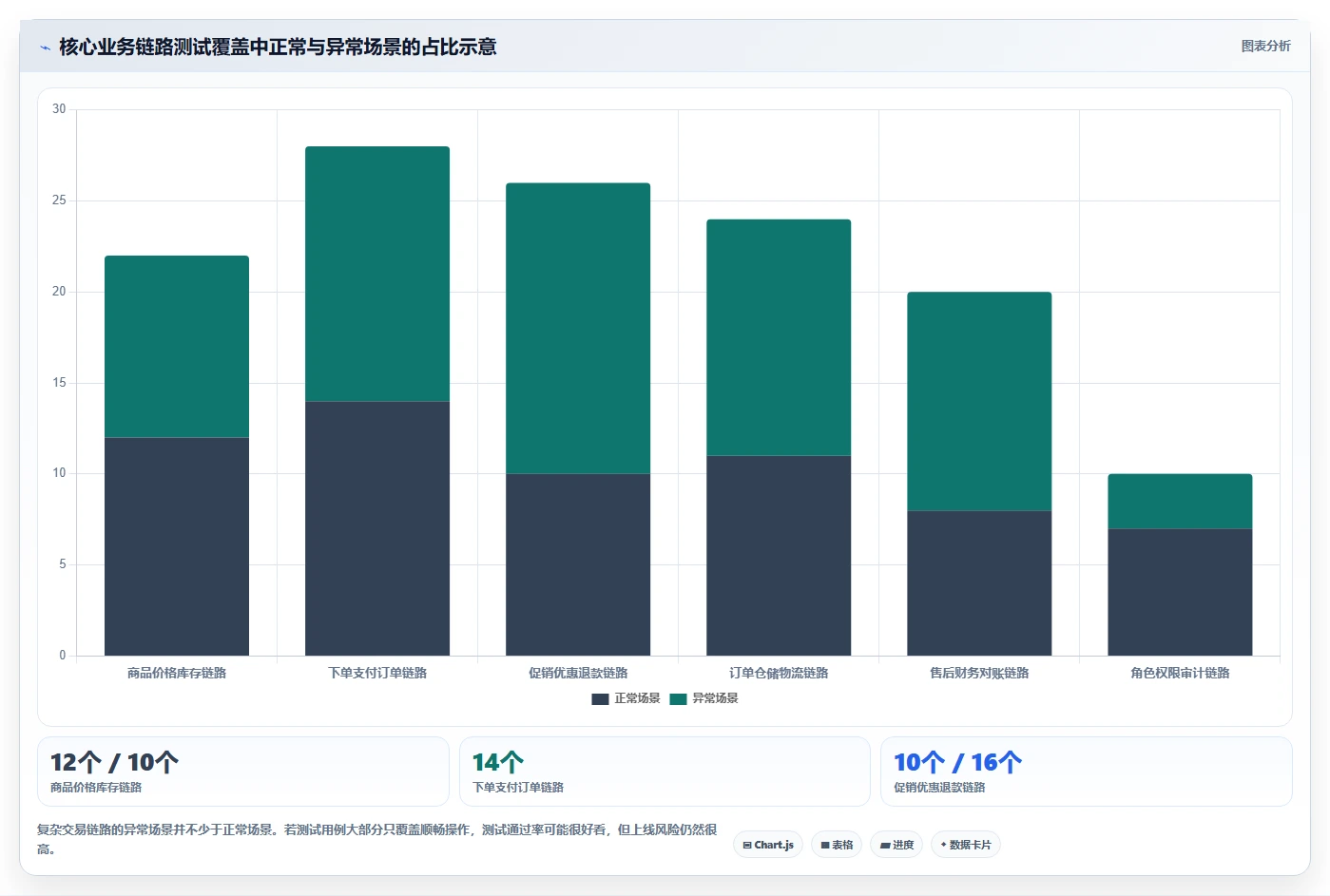Click the icon beside the chart title
The image size is (1330, 896).
[x=45, y=48]
